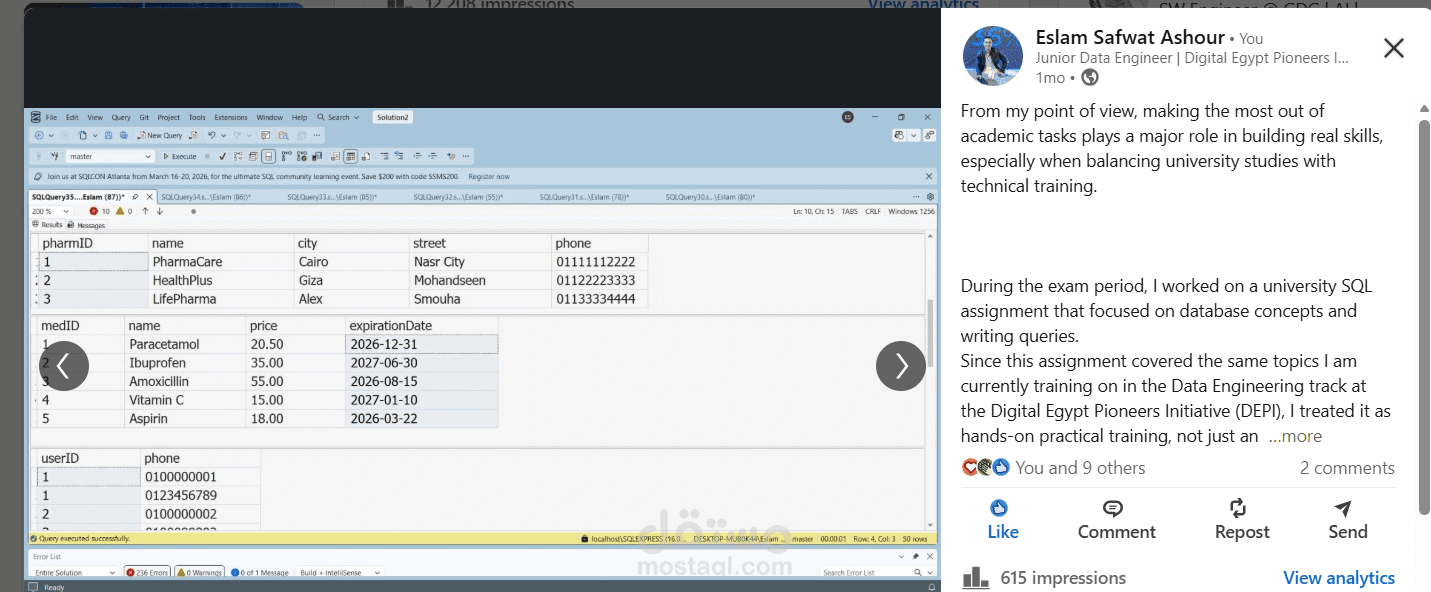The image size is (1431, 592).
Task: Open the Repost options
Action: (x=1242, y=520)
